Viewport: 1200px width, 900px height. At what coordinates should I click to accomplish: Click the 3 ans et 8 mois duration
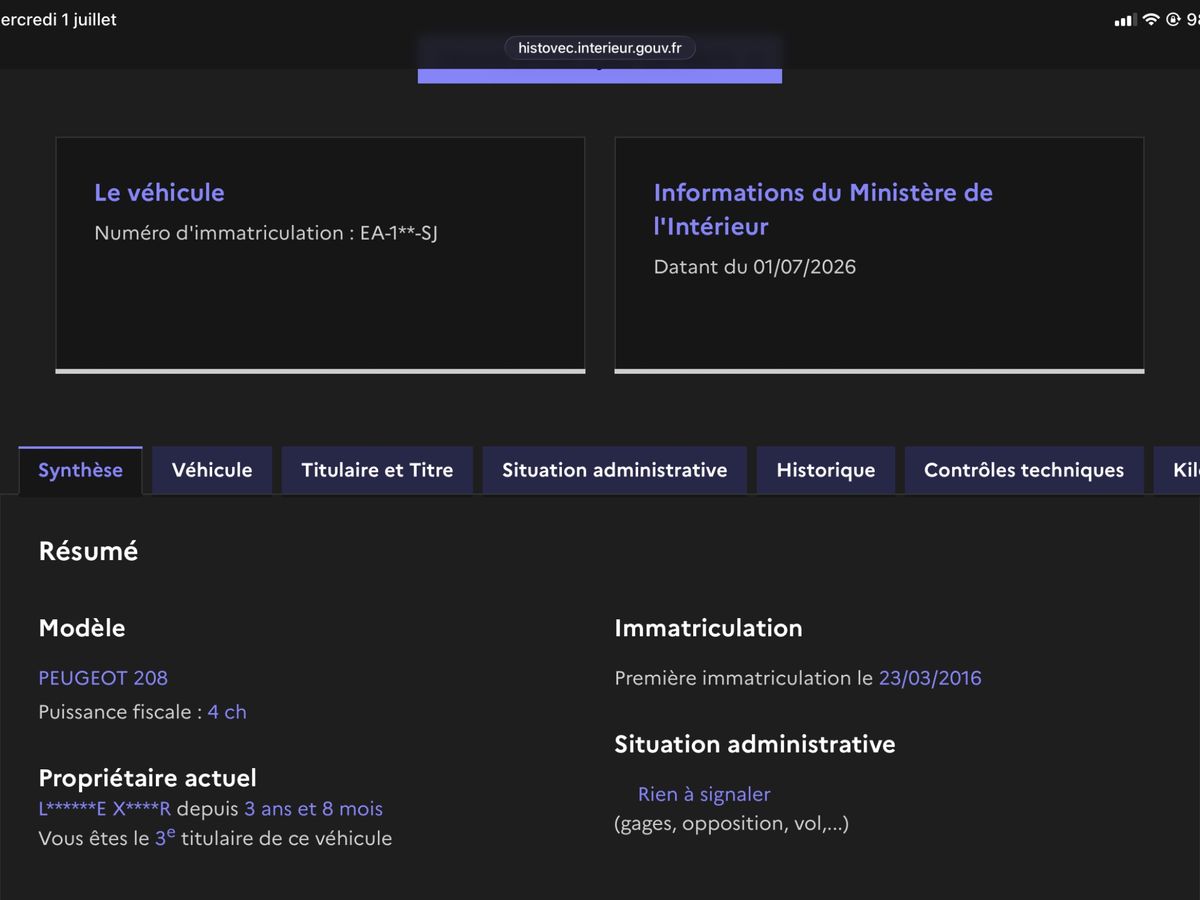point(314,809)
